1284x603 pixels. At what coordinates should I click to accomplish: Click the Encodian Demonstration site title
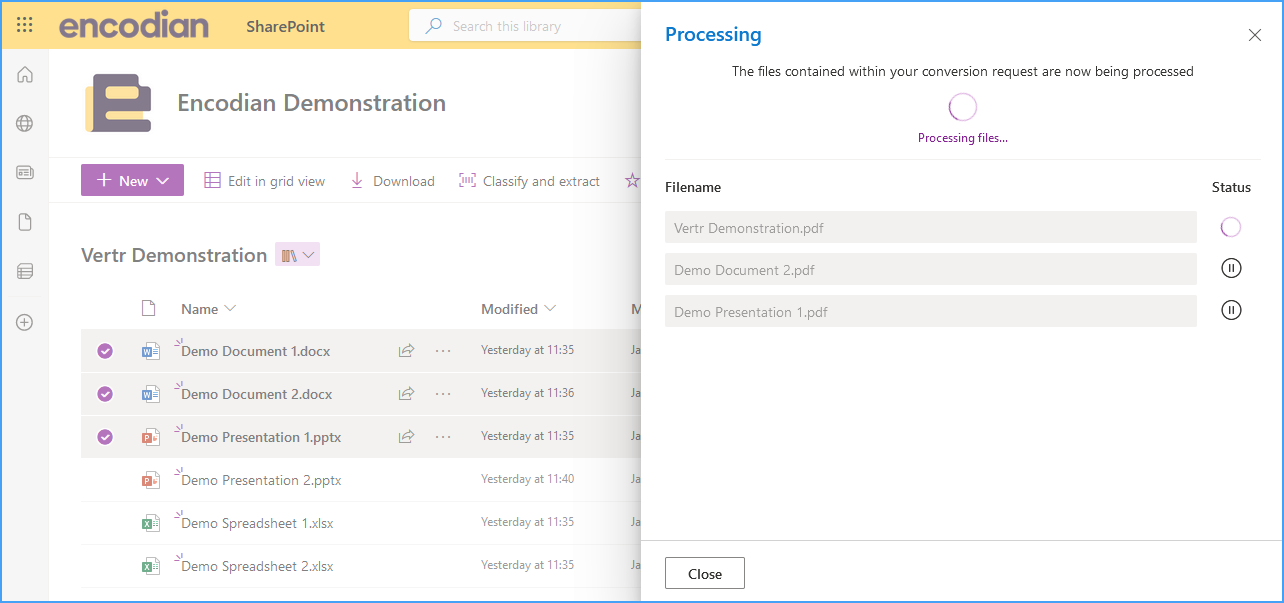pos(311,103)
